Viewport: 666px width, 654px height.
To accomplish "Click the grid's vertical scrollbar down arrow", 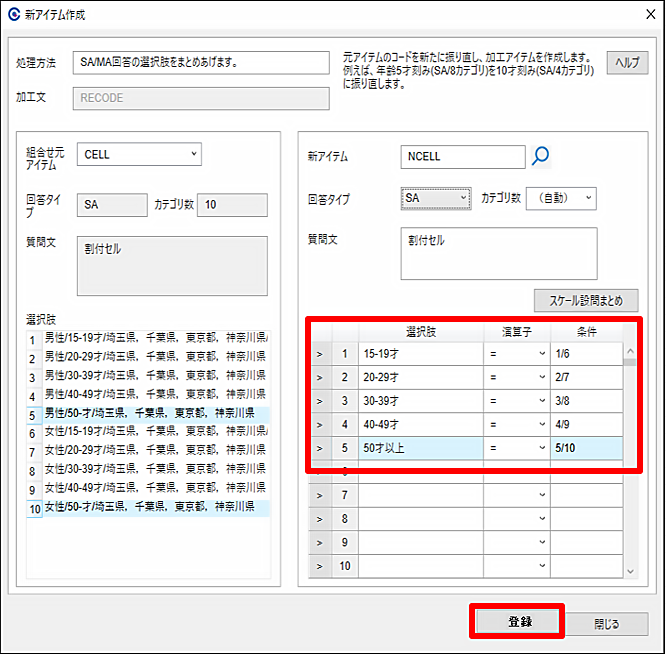I will pyautogui.click(x=630, y=570).
